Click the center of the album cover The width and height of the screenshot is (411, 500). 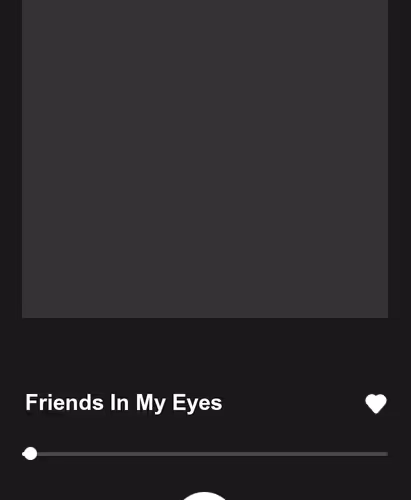(205, 159)
